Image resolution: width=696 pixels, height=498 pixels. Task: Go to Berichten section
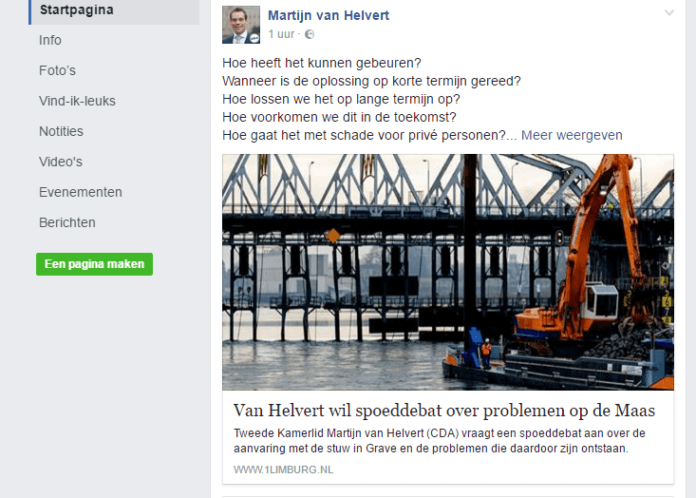(x=67, y=222)
